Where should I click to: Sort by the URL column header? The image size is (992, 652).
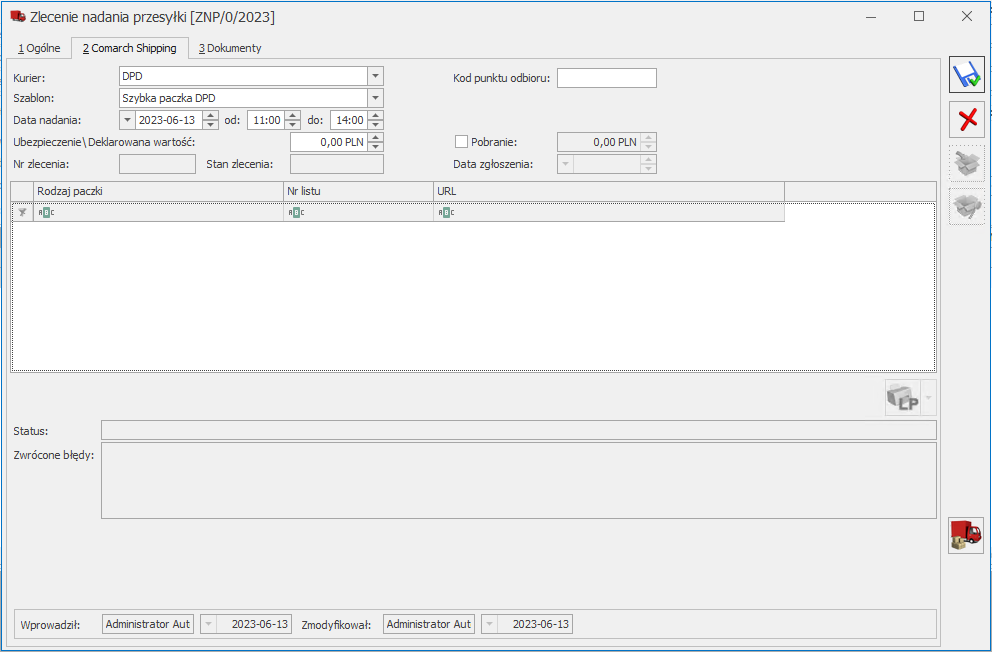(x=609, y=191)
